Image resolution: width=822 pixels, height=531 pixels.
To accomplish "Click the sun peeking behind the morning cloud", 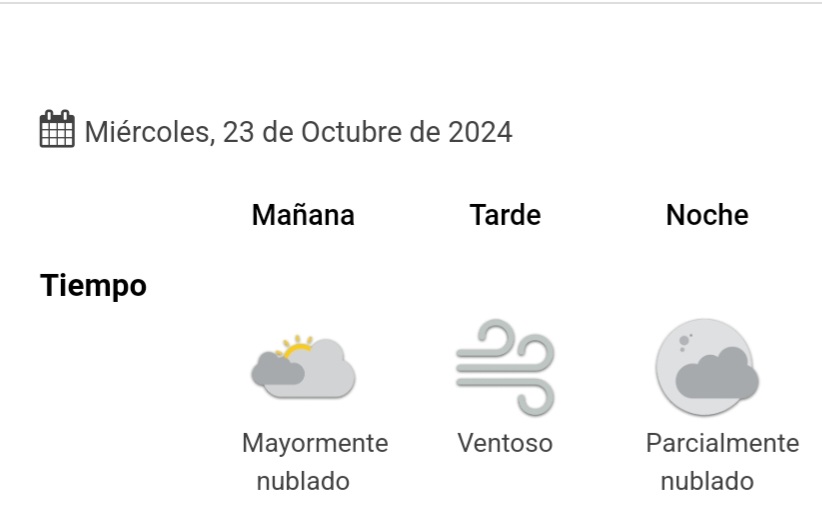I will (297, 347).
